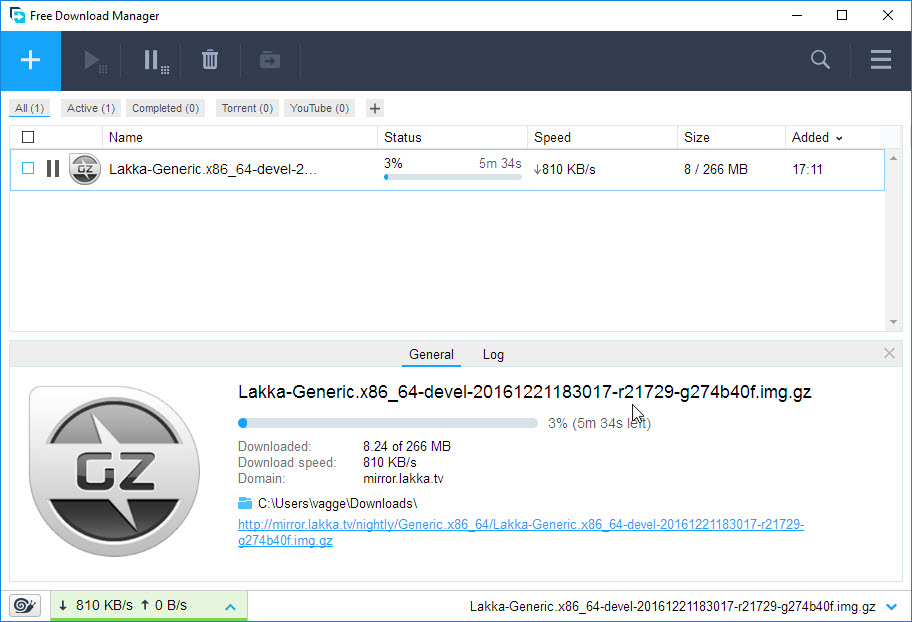
Task: Start all downloads using play icon
Action: 95,61
